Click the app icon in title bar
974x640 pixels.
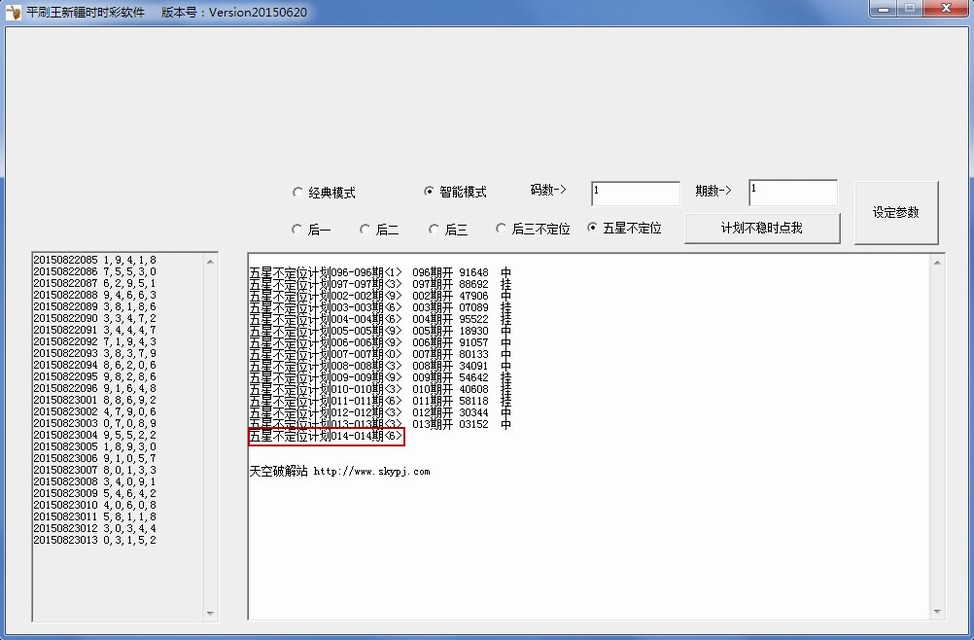click(x=14, y=12)
